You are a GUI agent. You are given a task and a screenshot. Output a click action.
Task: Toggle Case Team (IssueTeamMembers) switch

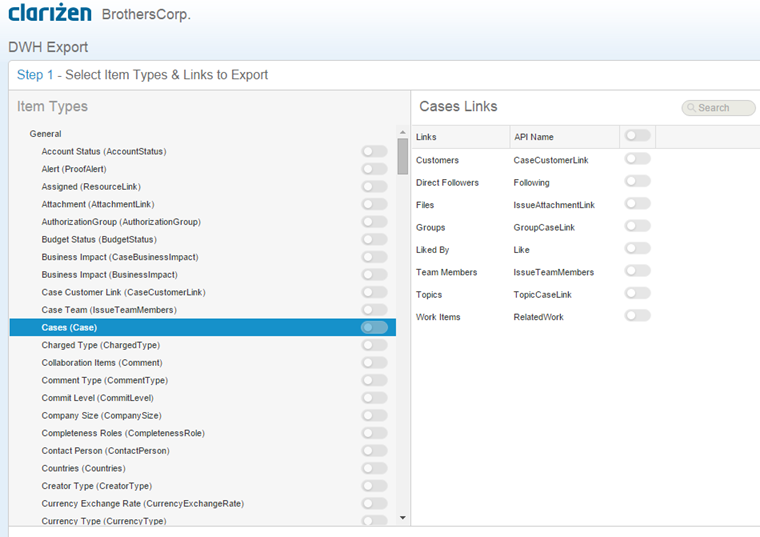tap(374, 310)
